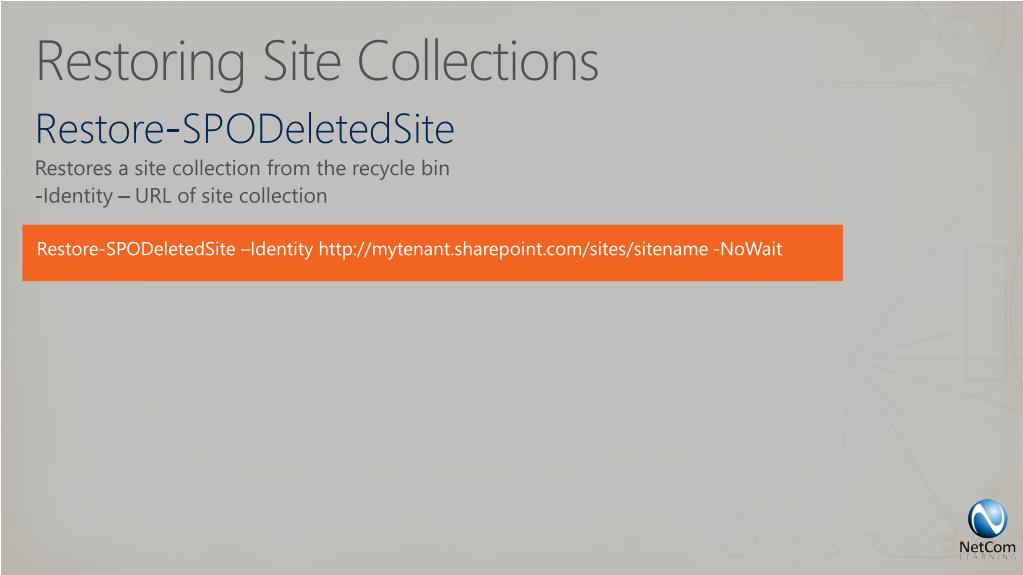Click the word 'URL' in the Identity line
Image resolution: width=1023 pixels, height=575 pixels.
153,196
